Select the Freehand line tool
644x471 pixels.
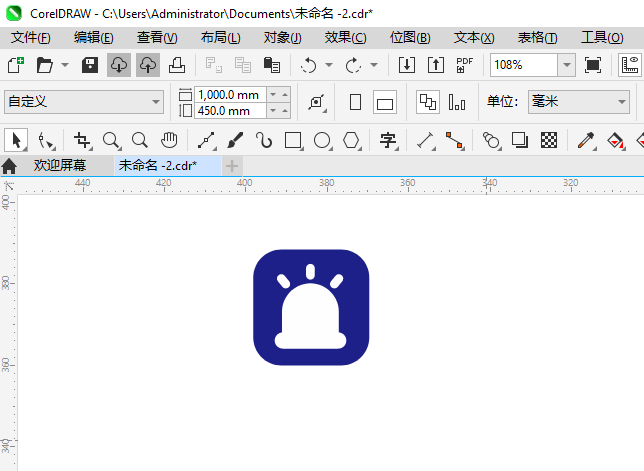(x=207, y=140)
